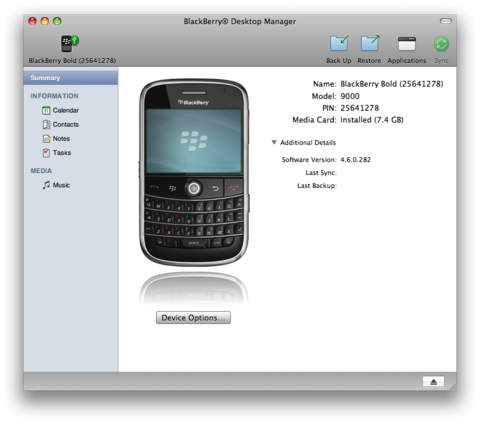This screenshot has height=423, width=480.
Task: Toggle toolbar with the top-right pill button
Action: [x=446, y=21]
